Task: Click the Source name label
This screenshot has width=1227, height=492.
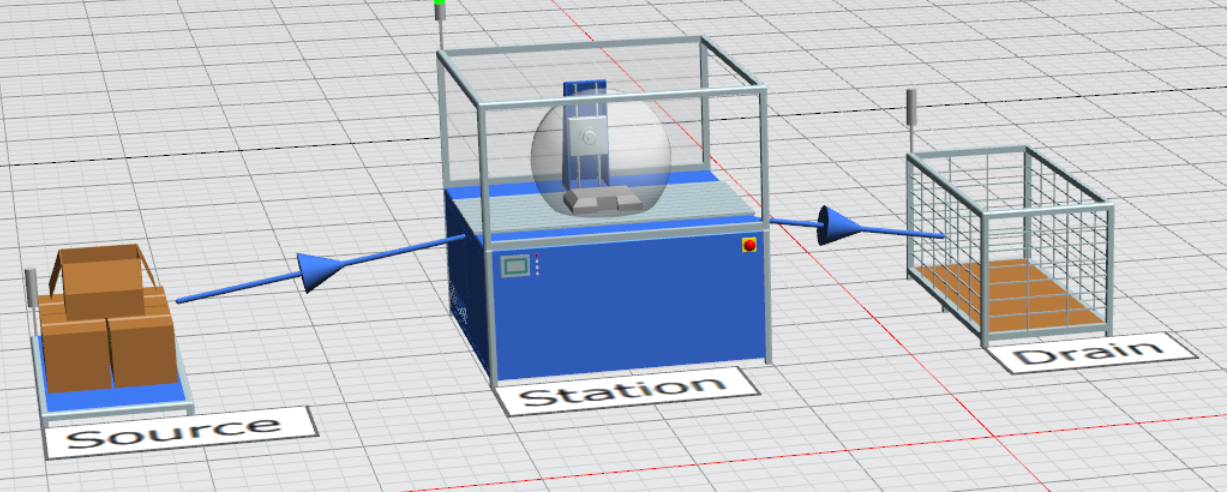Action: click(x=180, y=432)
